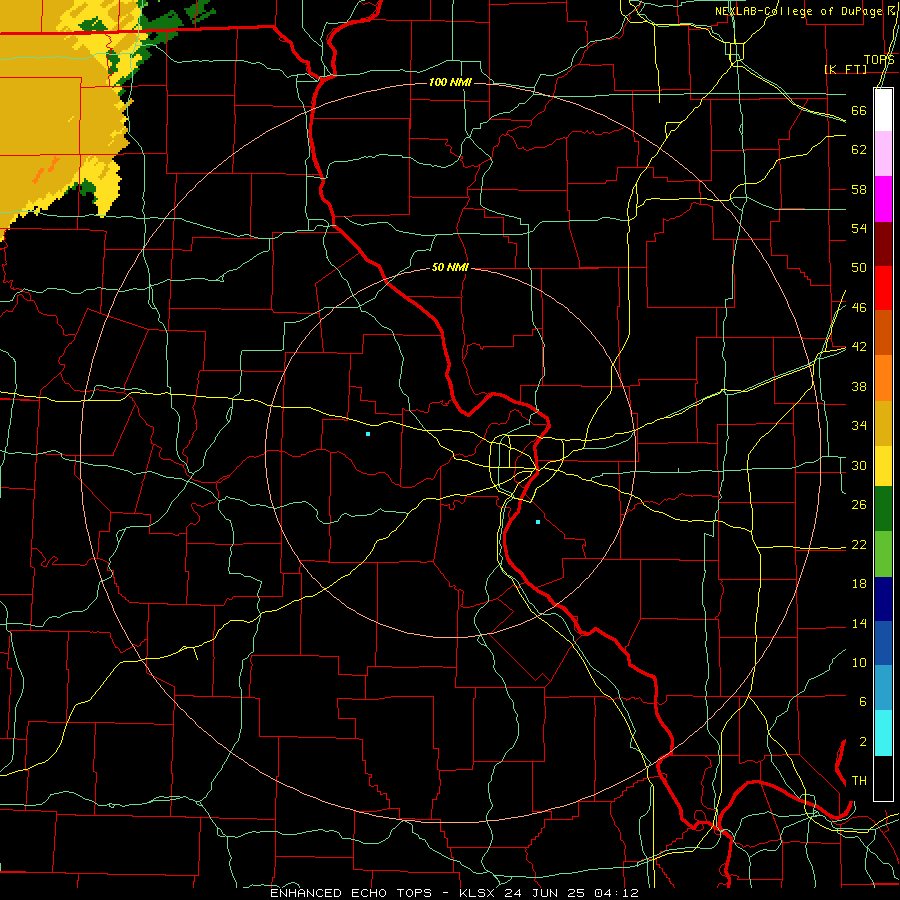Click the [K FT] units label
Screen dimensions: 900x900
click(845, 69)
